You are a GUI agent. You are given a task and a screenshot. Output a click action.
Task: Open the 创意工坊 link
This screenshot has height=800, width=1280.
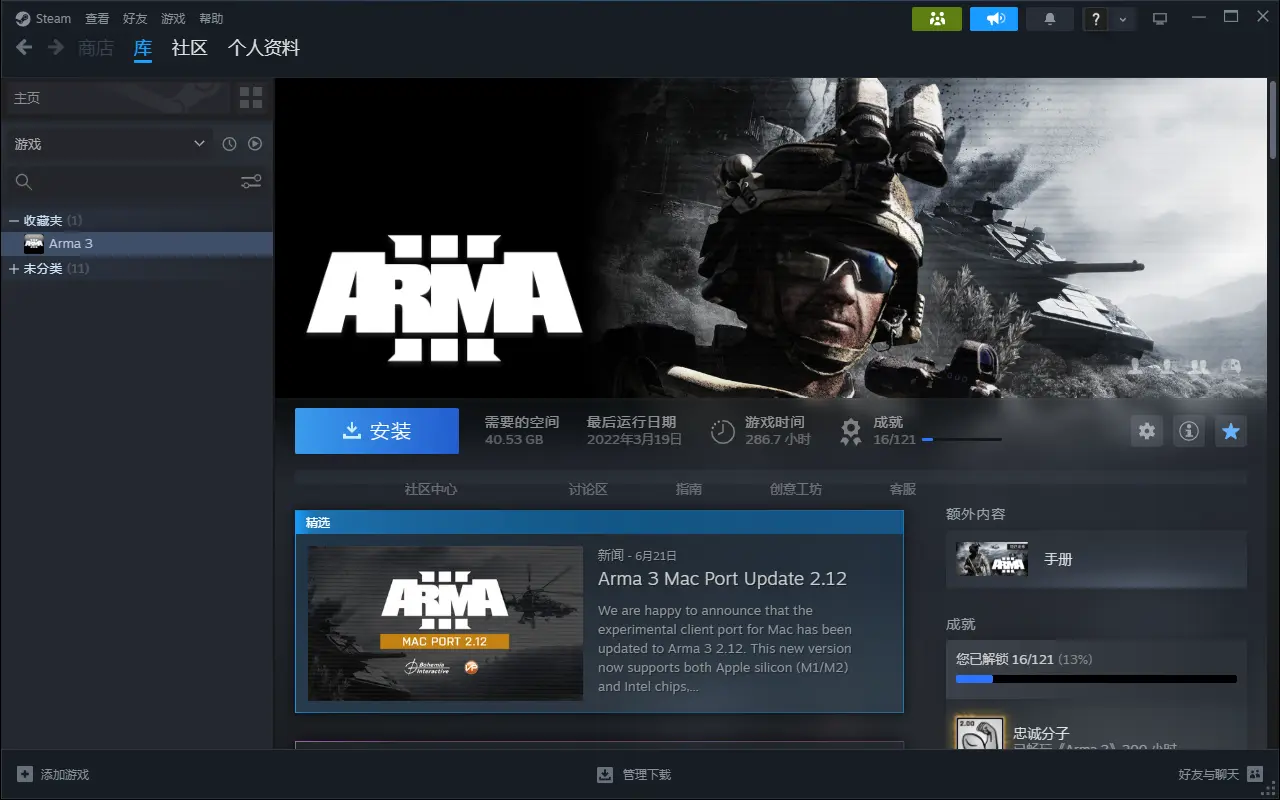[x=796, y=489]
